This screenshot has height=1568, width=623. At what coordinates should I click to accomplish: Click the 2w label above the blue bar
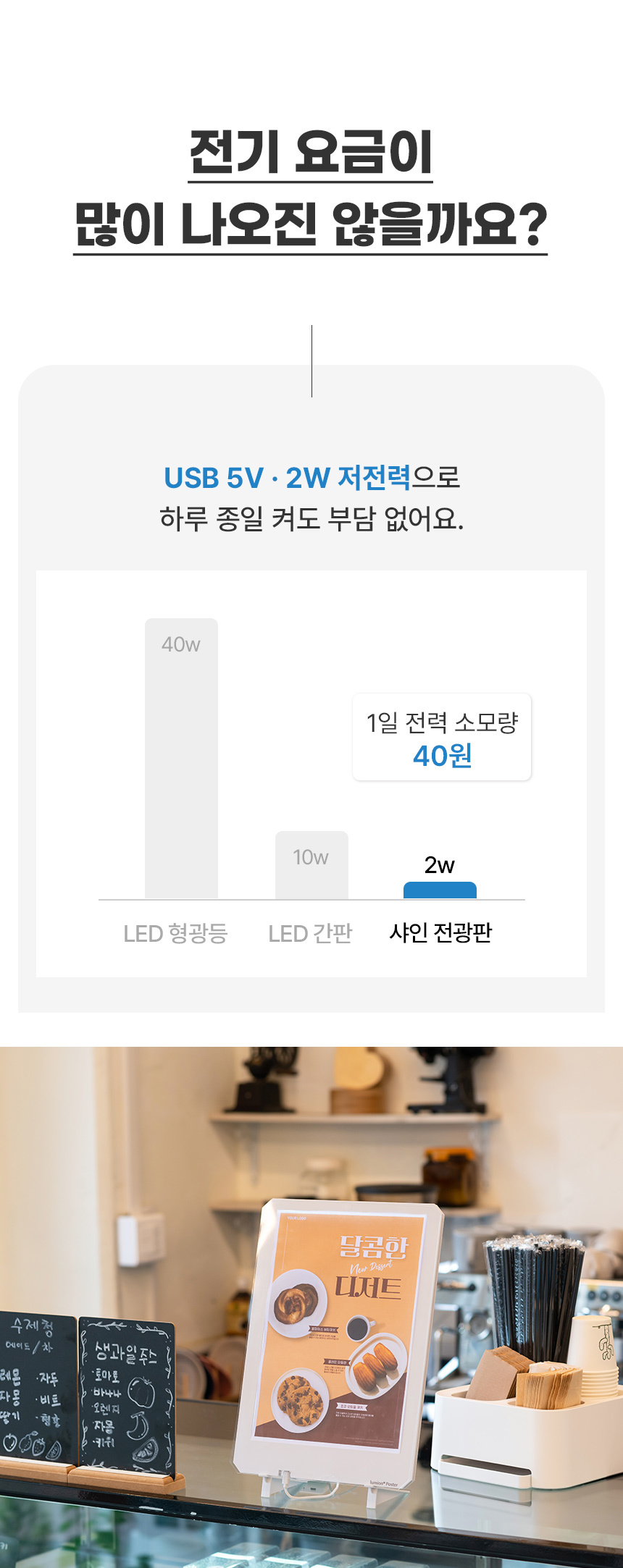(x=440, y=865)
